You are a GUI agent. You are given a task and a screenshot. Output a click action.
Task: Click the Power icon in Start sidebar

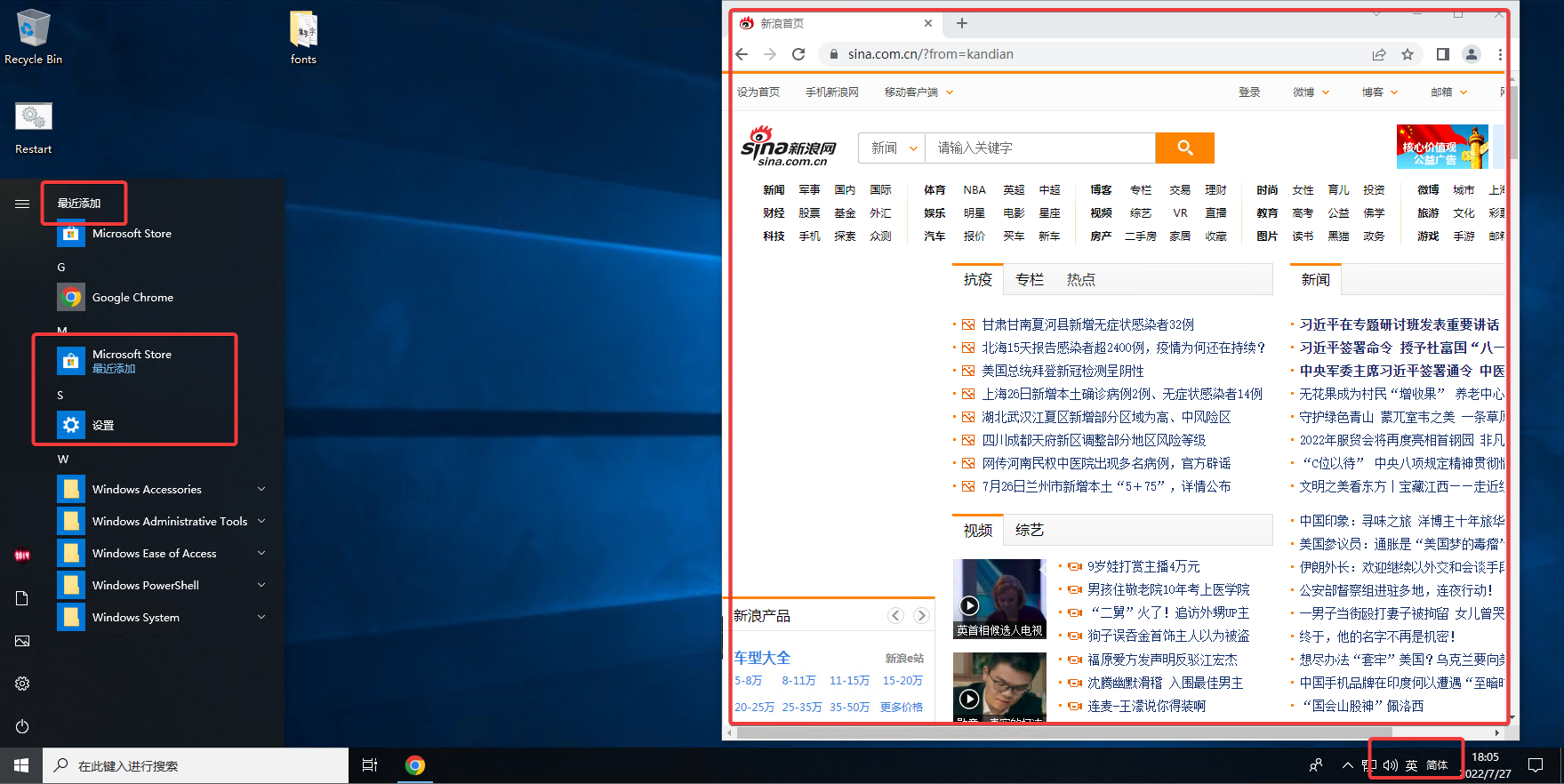22,726
